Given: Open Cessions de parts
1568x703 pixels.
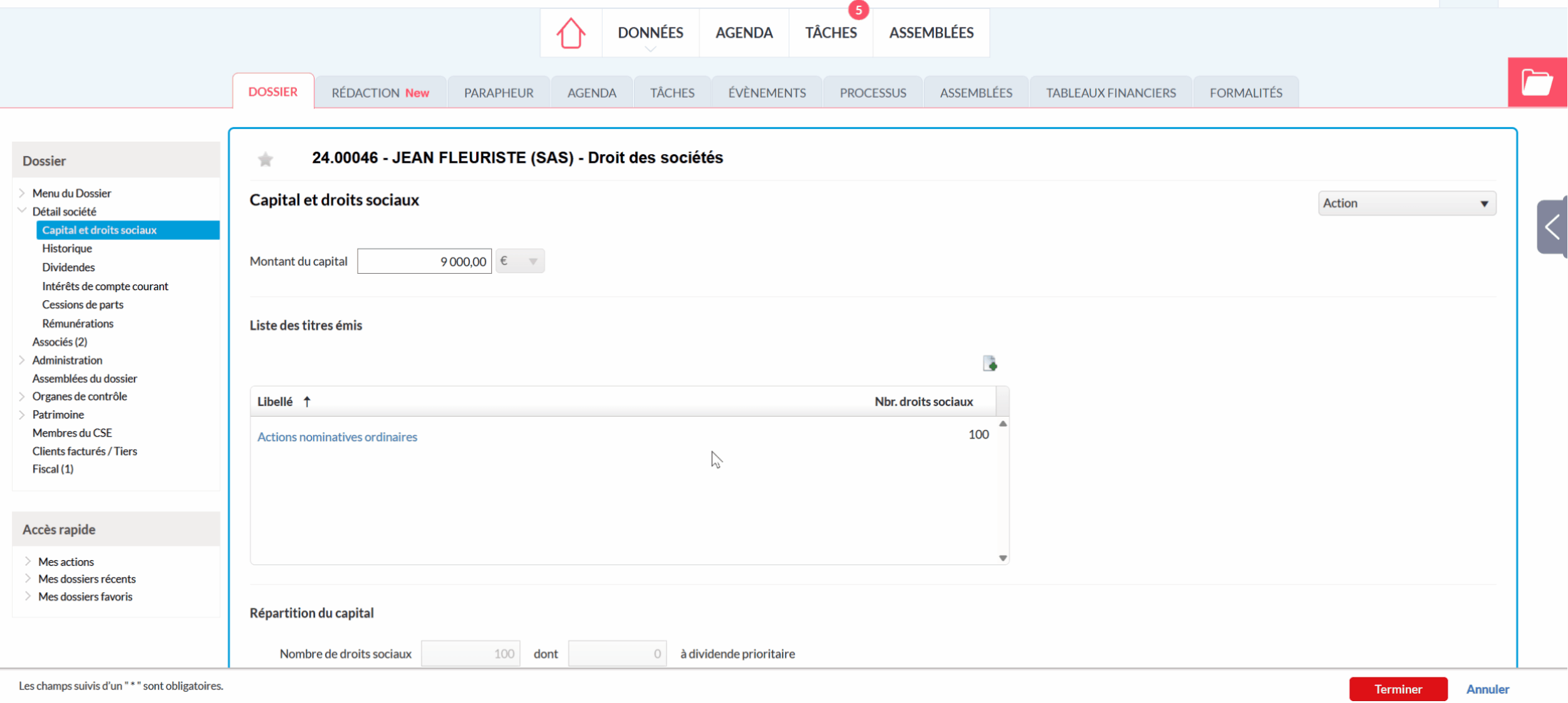Looking at the screenshot, I should tap(83, 305).
